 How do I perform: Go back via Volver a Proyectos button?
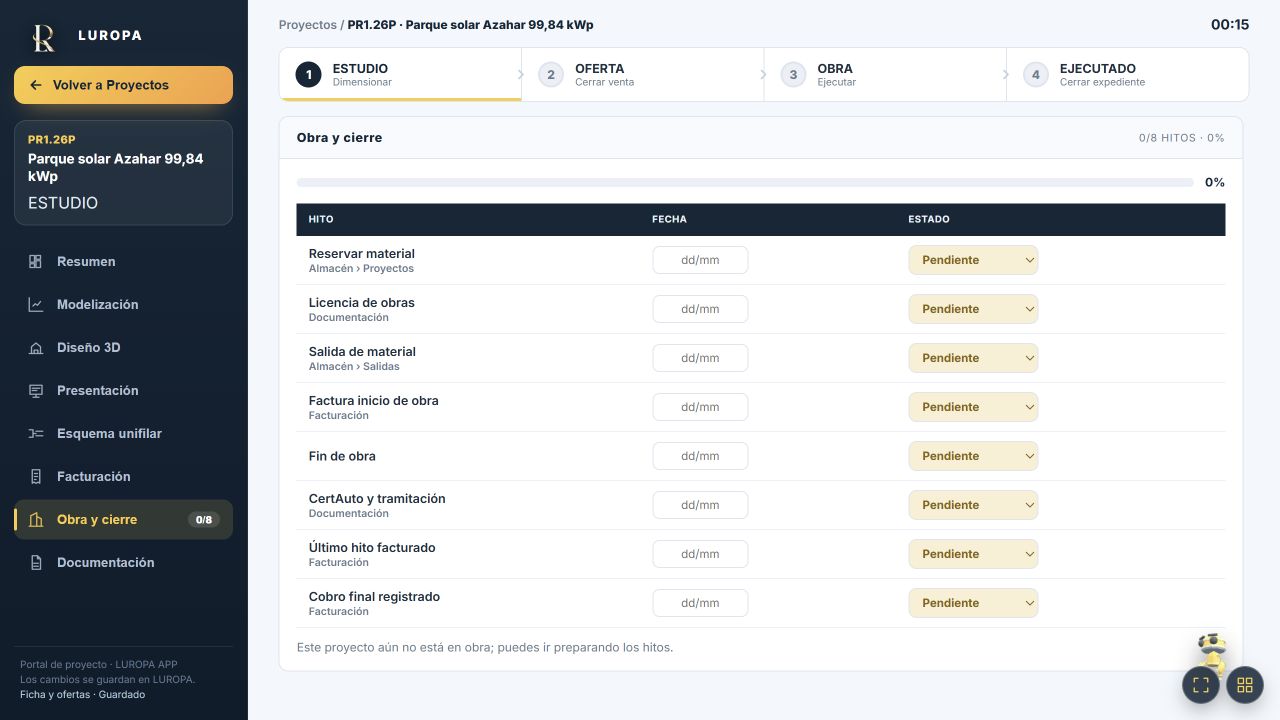tap(123, 85)
